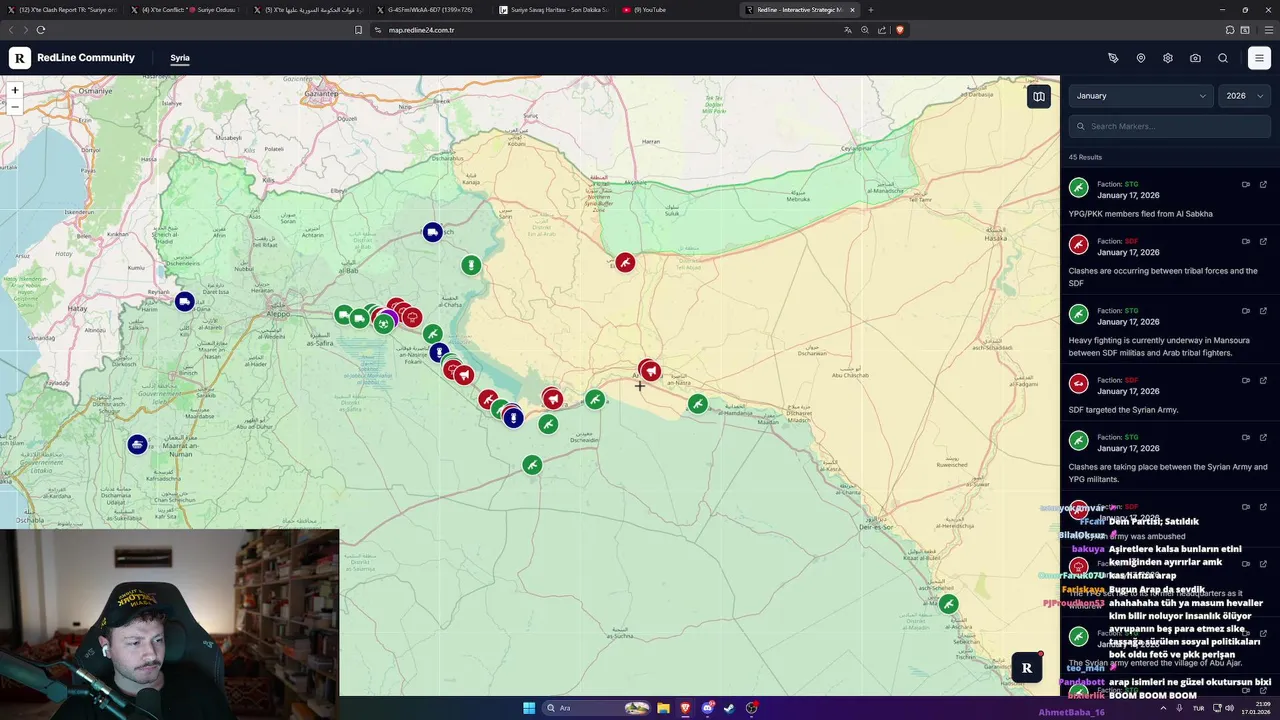
Task: Open video for Syrian Army and YPG clashes entry
Action: (x=1246, y=437)
